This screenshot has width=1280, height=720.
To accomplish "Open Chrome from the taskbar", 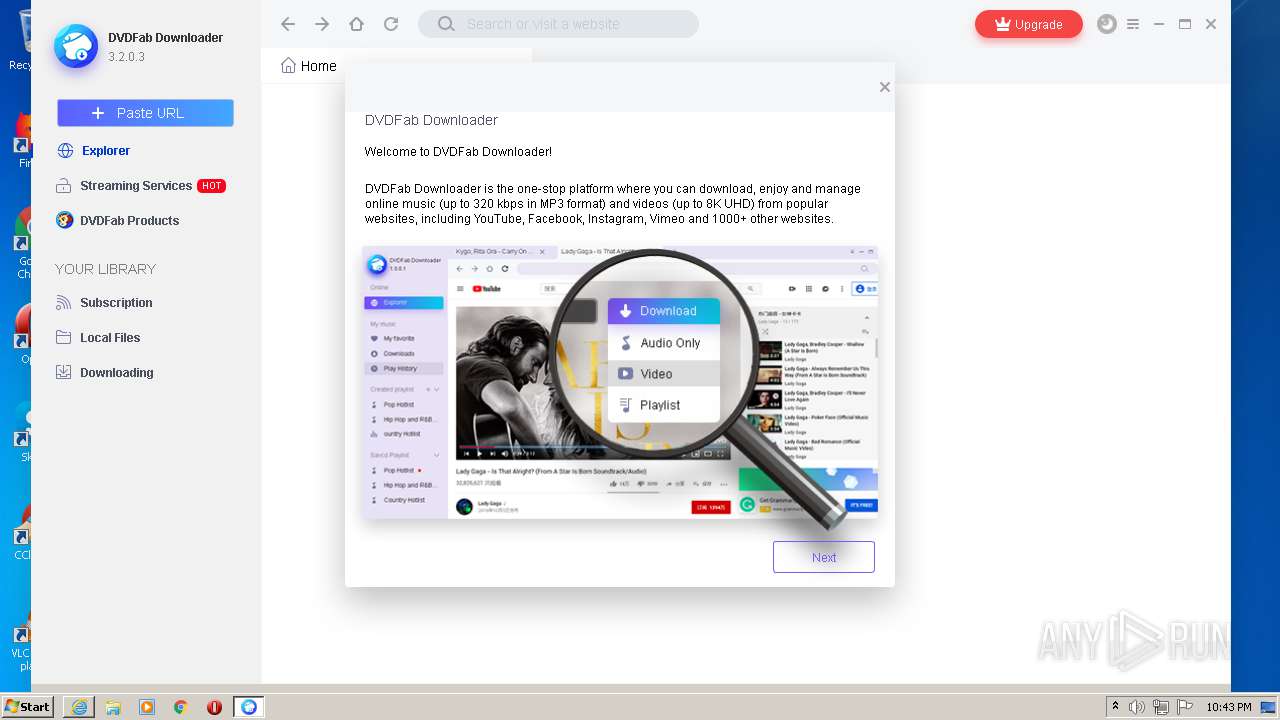I will (180, 707).
